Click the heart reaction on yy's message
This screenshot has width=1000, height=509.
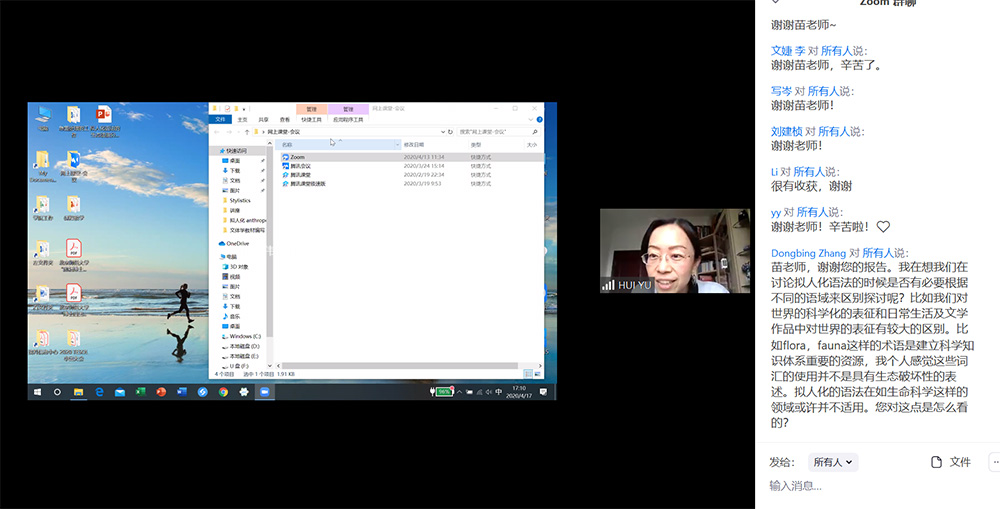click(x=883, y=227)
